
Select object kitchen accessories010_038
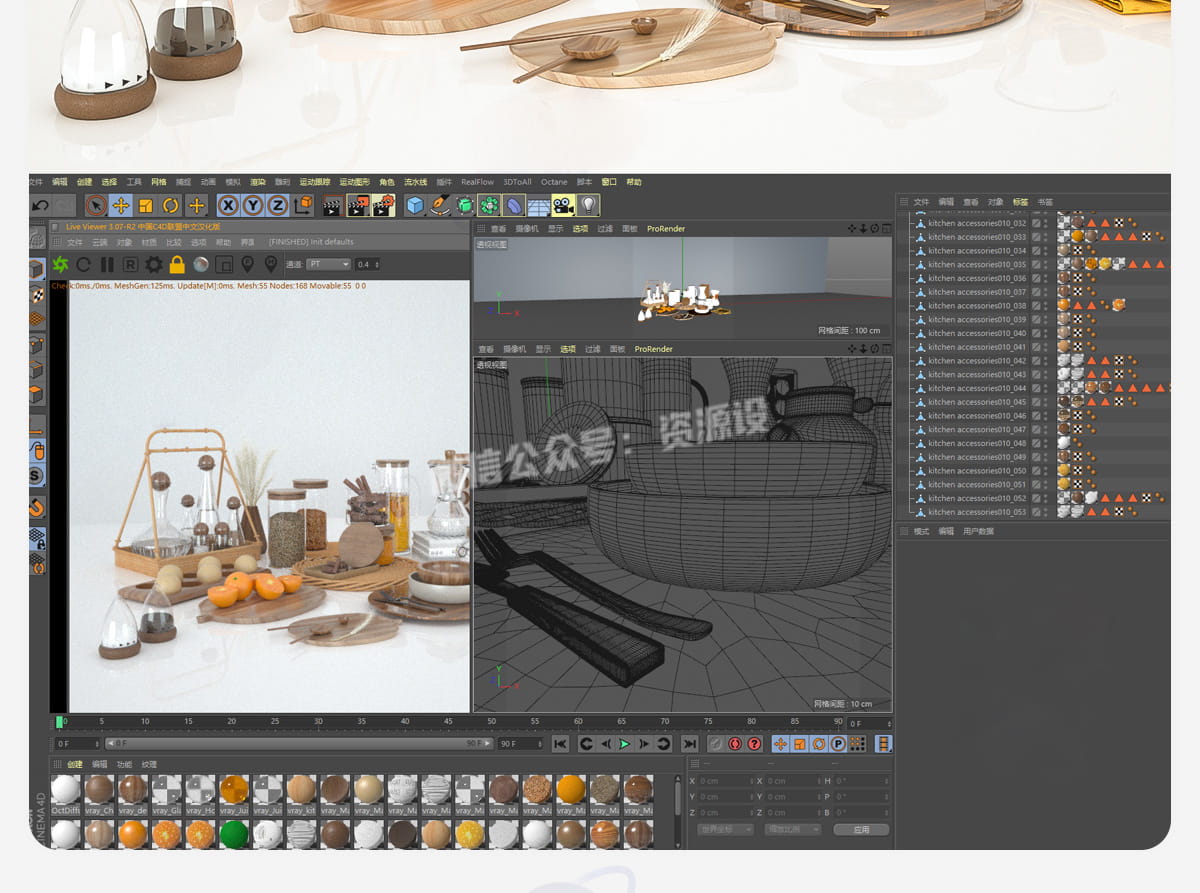[x=977, y=306]
